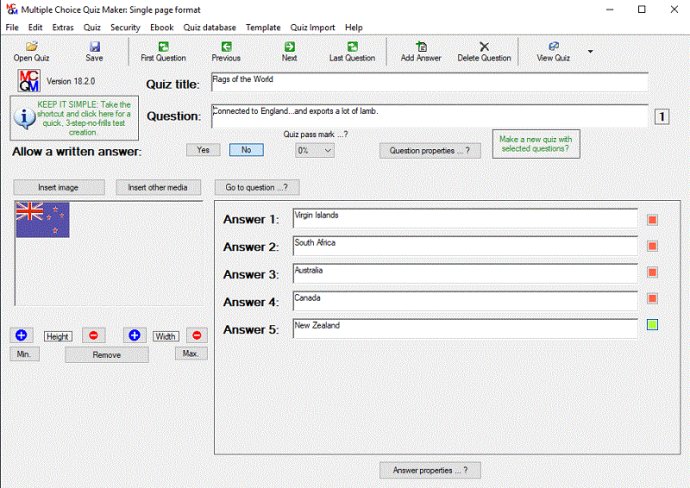Click the MCQM logo beside Version 18.2.0

[29, 81]
